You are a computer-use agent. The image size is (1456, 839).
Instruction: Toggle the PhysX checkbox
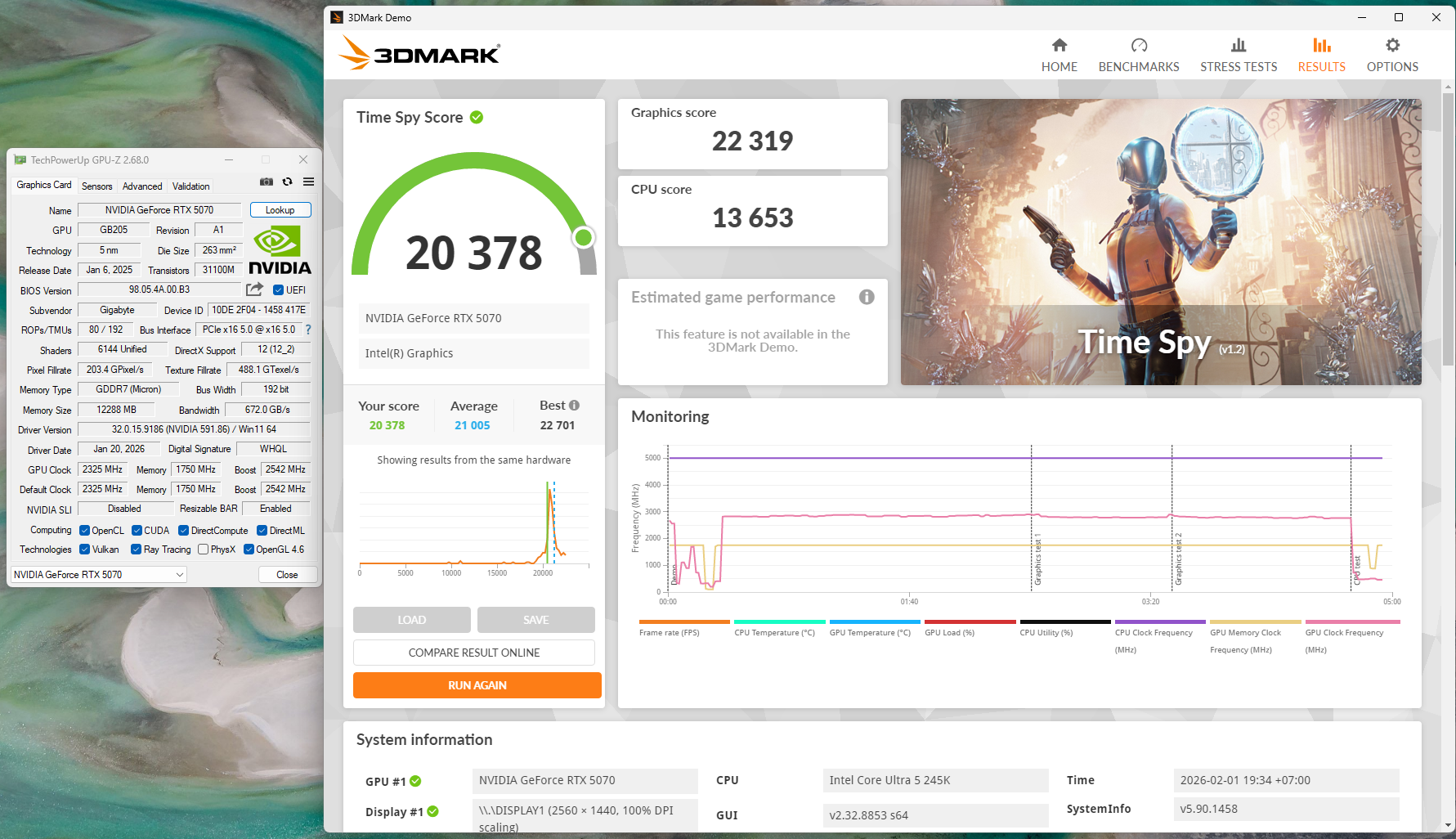click(204, 550)
